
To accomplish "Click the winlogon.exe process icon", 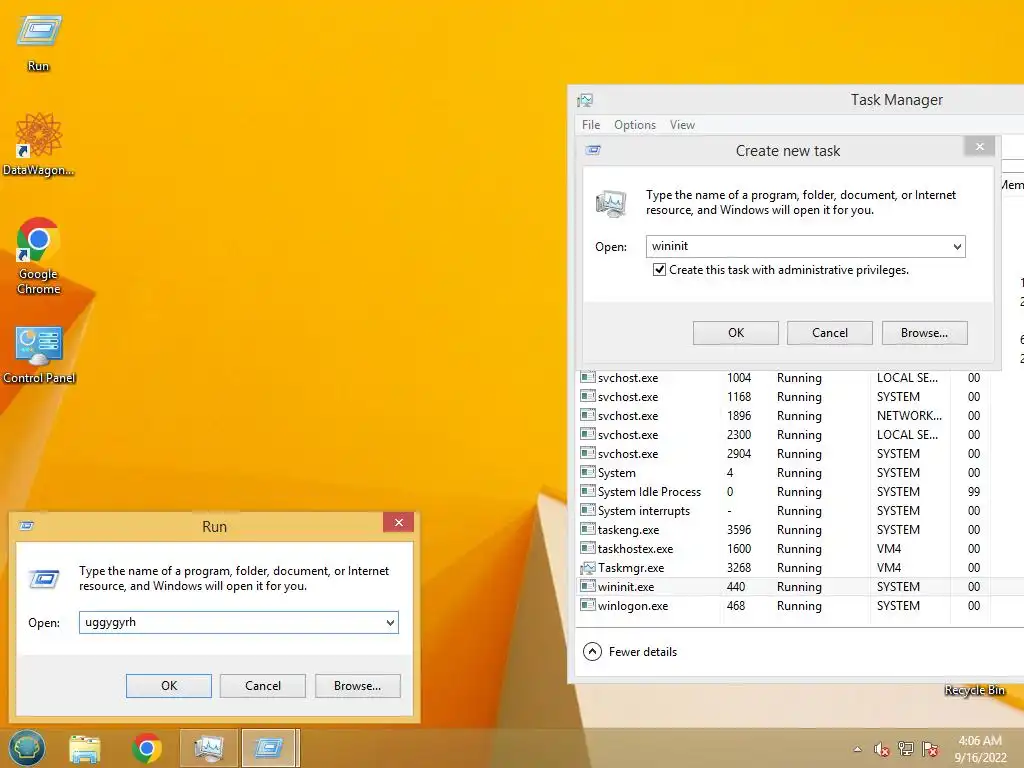I will pyautogui.click(x=588, y=605).
